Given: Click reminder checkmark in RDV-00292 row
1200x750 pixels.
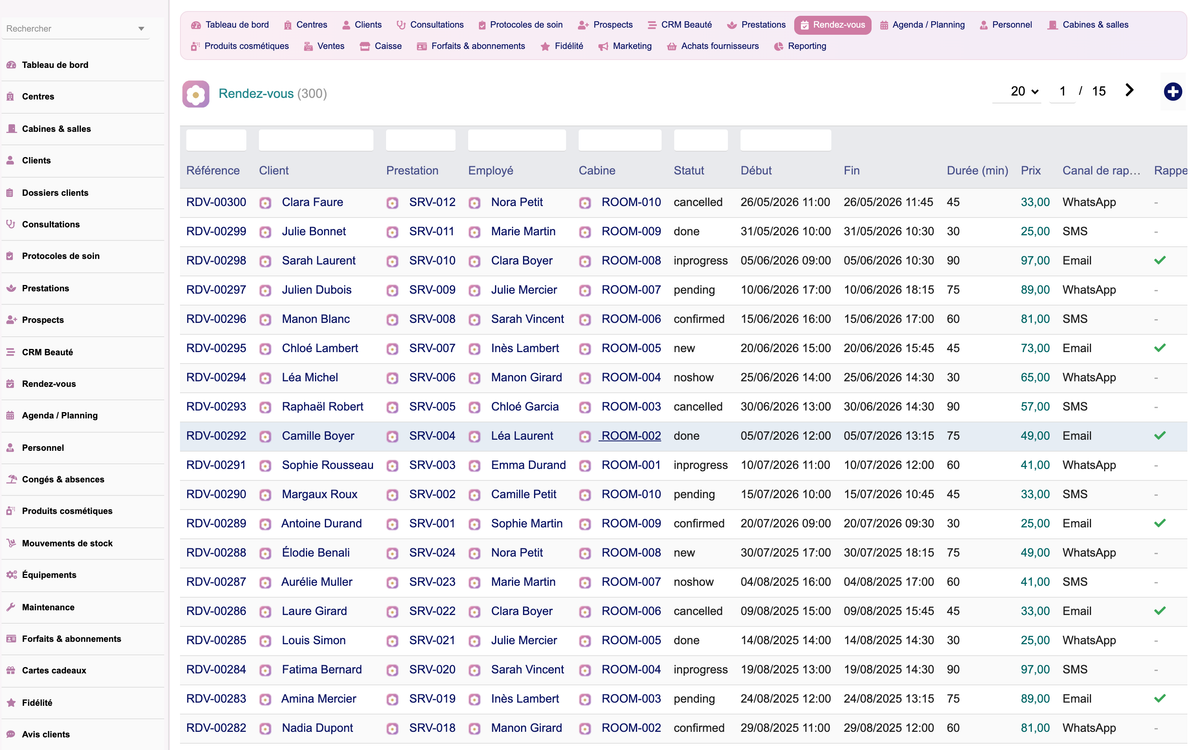Looking at the screenshot, I should coord(1160,436).
